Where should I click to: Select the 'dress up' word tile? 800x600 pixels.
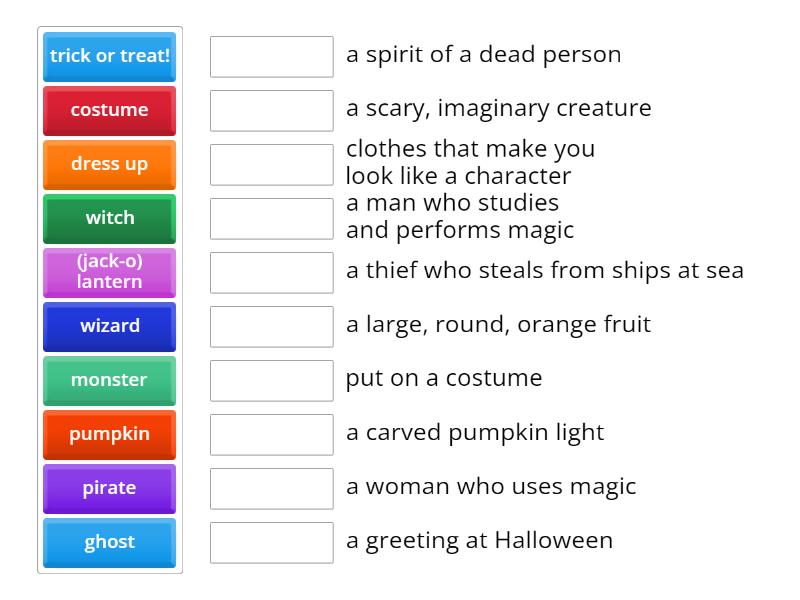pyautogui.click(x=109, y=164)
